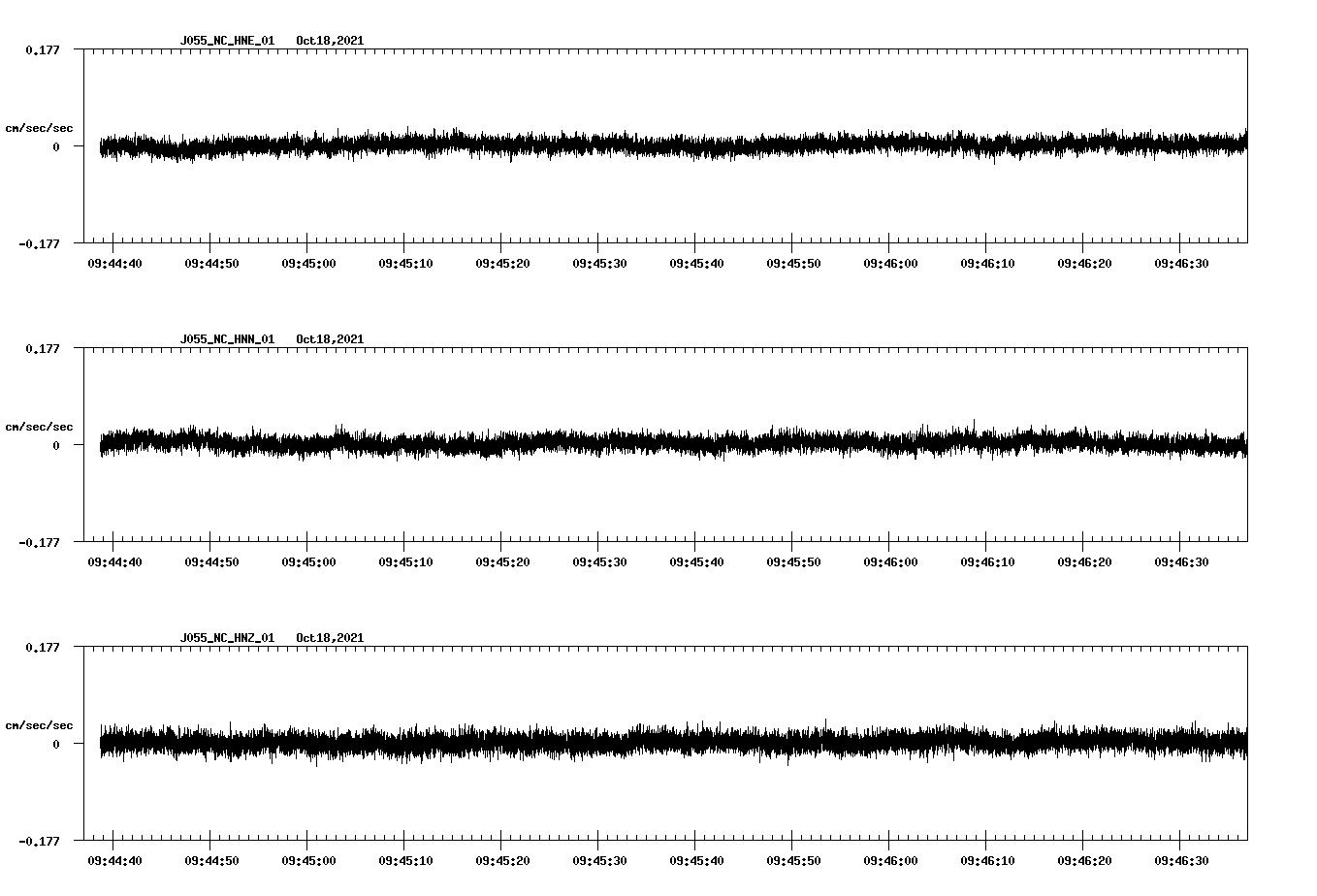Viewport: 1317px width, 896px height.
Task: Click the 0.177 upper limit on the HNE plot
Action: 42,49
